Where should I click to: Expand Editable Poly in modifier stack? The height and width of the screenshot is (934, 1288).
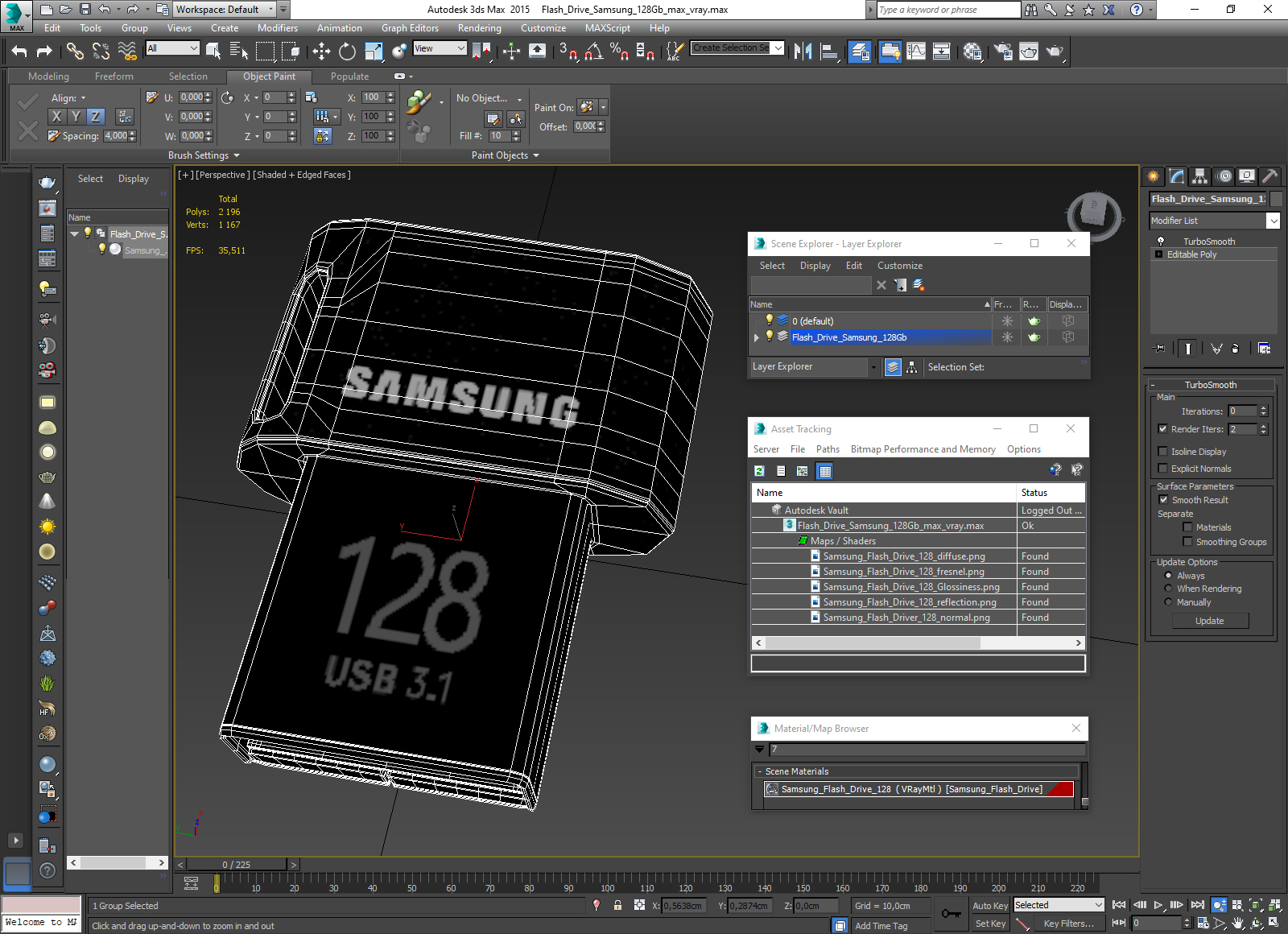tap(1158, 254)
